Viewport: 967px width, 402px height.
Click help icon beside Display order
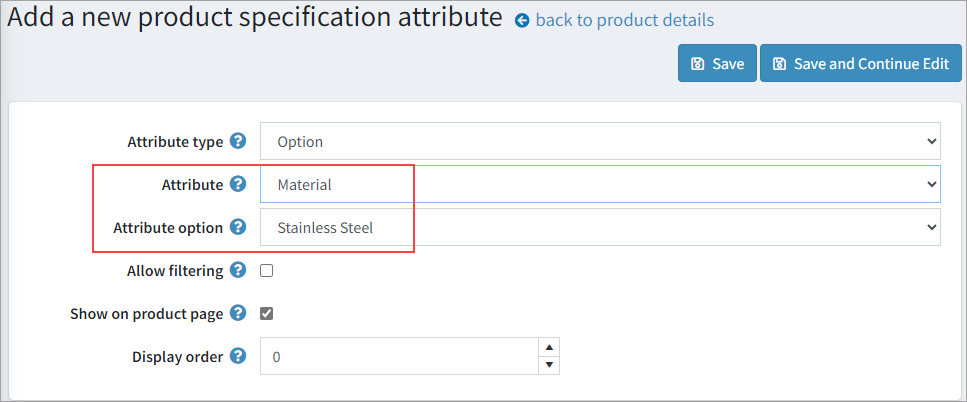(x=237, y=356)
